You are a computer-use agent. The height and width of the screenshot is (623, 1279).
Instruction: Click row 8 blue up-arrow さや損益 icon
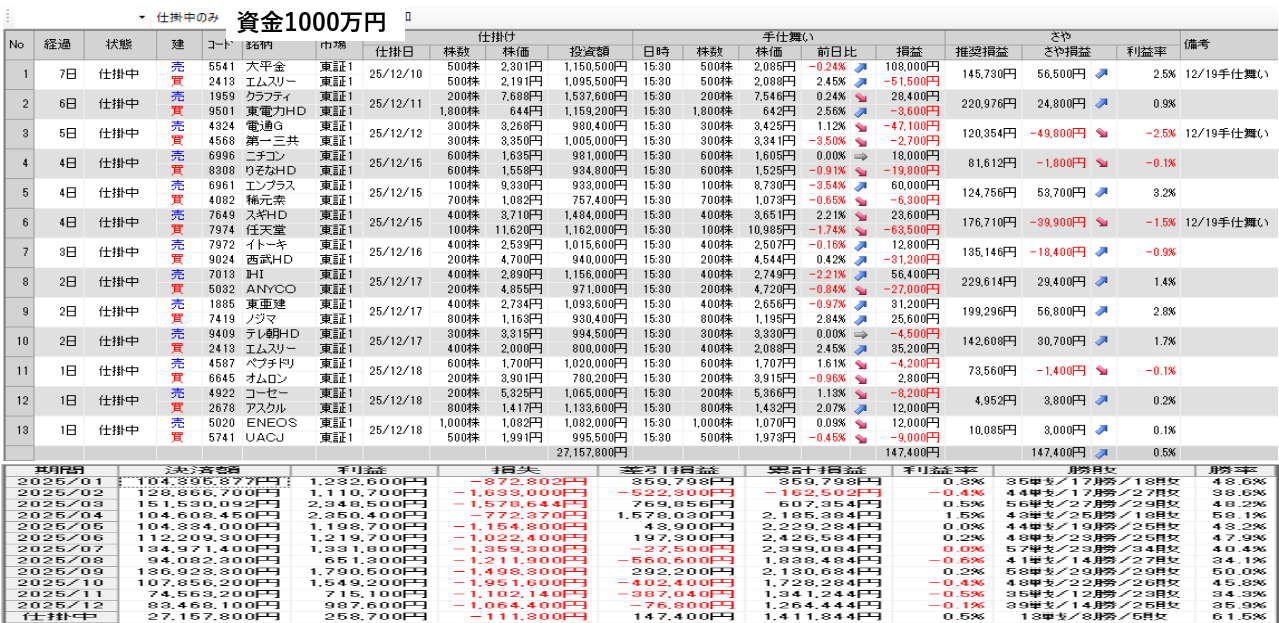click(x=1102, y=282)
